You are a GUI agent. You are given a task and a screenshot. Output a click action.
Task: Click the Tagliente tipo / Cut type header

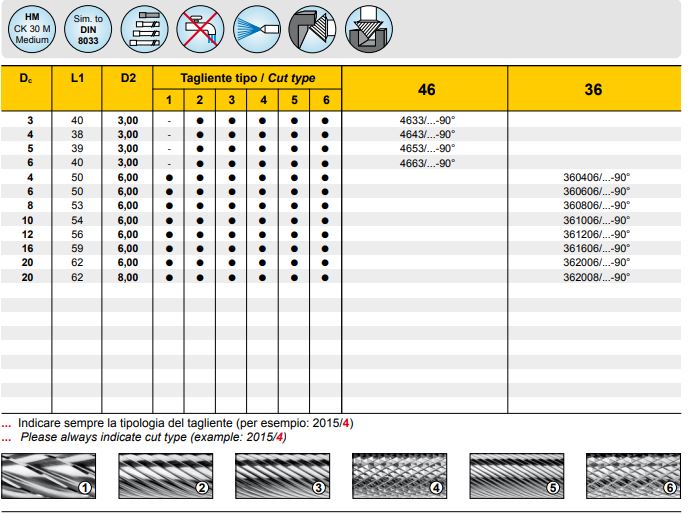click(247, 77)
